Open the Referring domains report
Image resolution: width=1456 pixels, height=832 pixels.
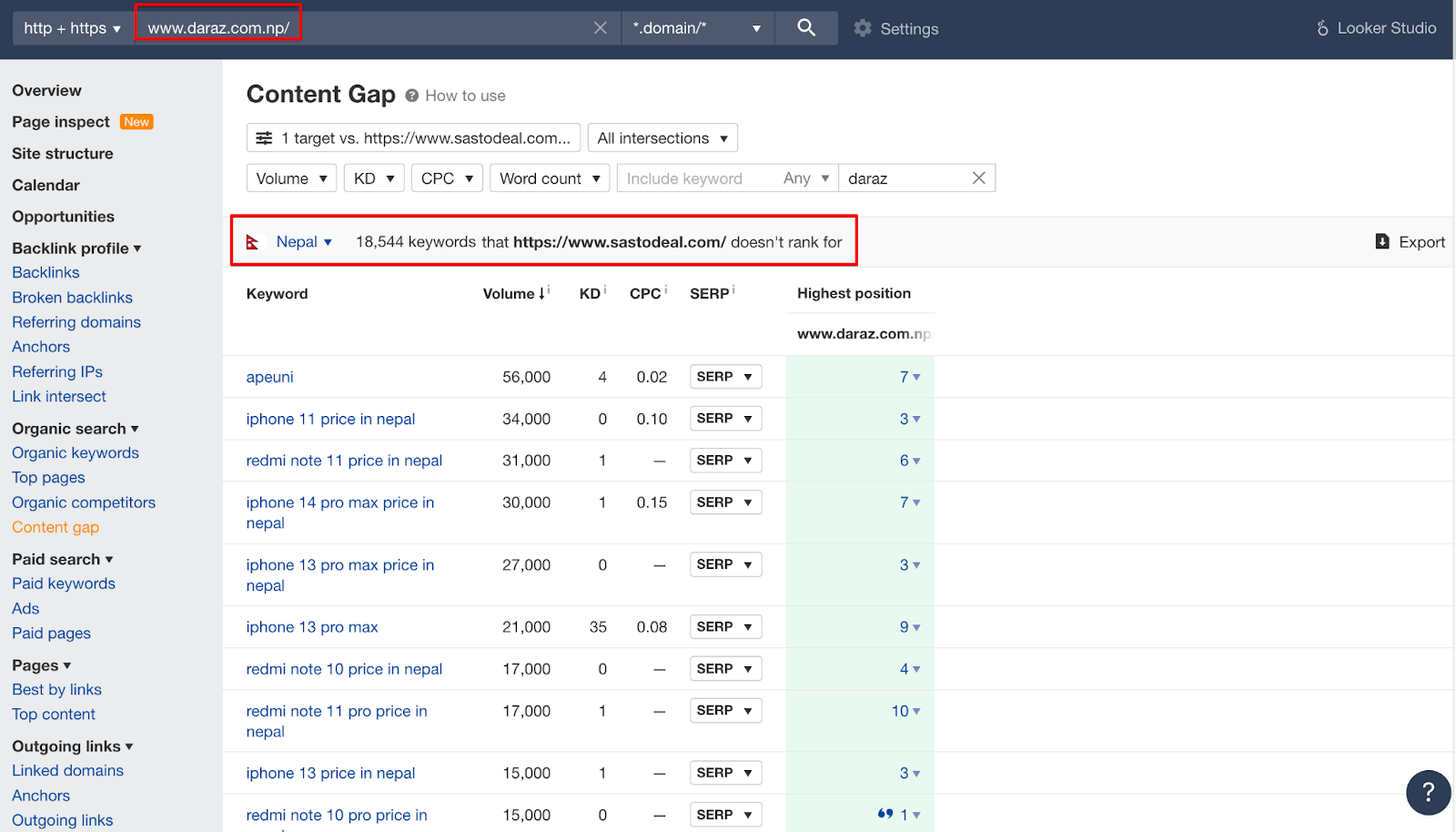(76, 322)
